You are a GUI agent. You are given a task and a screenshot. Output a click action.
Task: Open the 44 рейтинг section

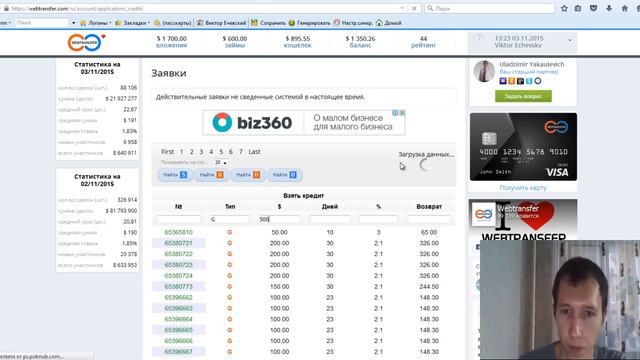(423, 42)
